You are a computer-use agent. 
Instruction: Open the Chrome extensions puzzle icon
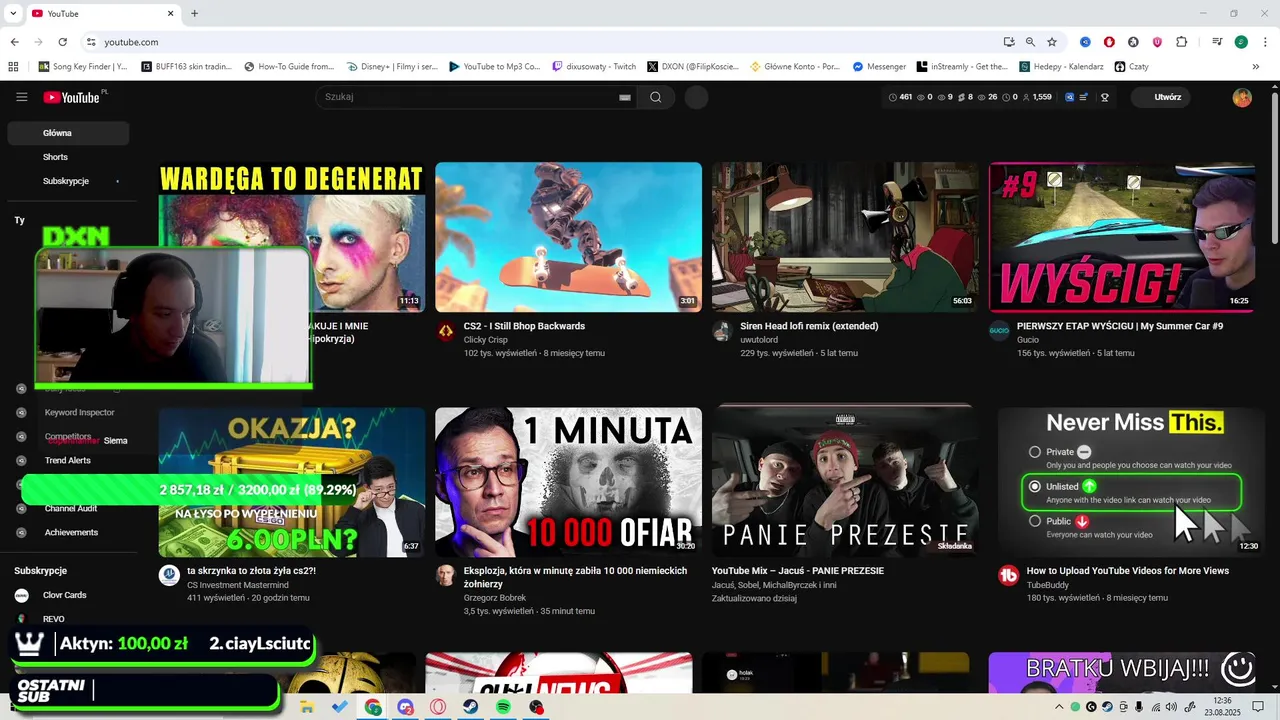[1182, 42]
